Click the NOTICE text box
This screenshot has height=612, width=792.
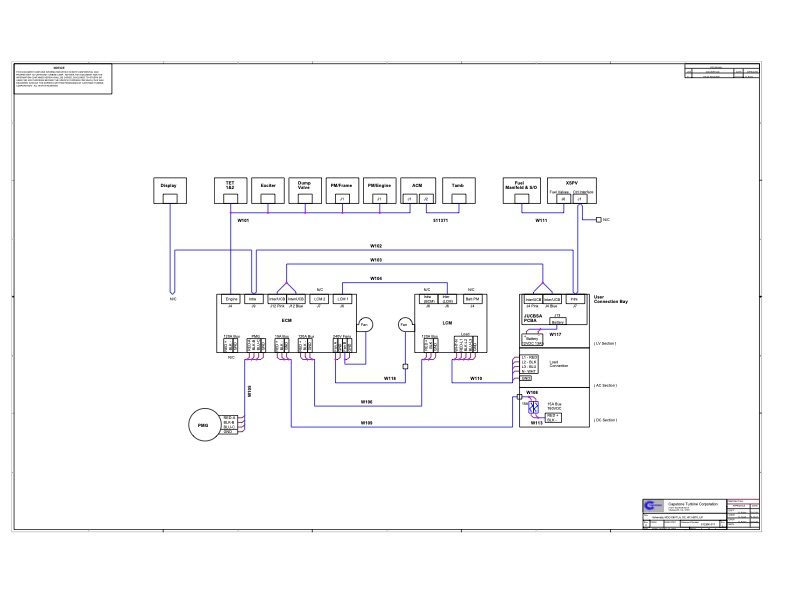tap(63, 79)
